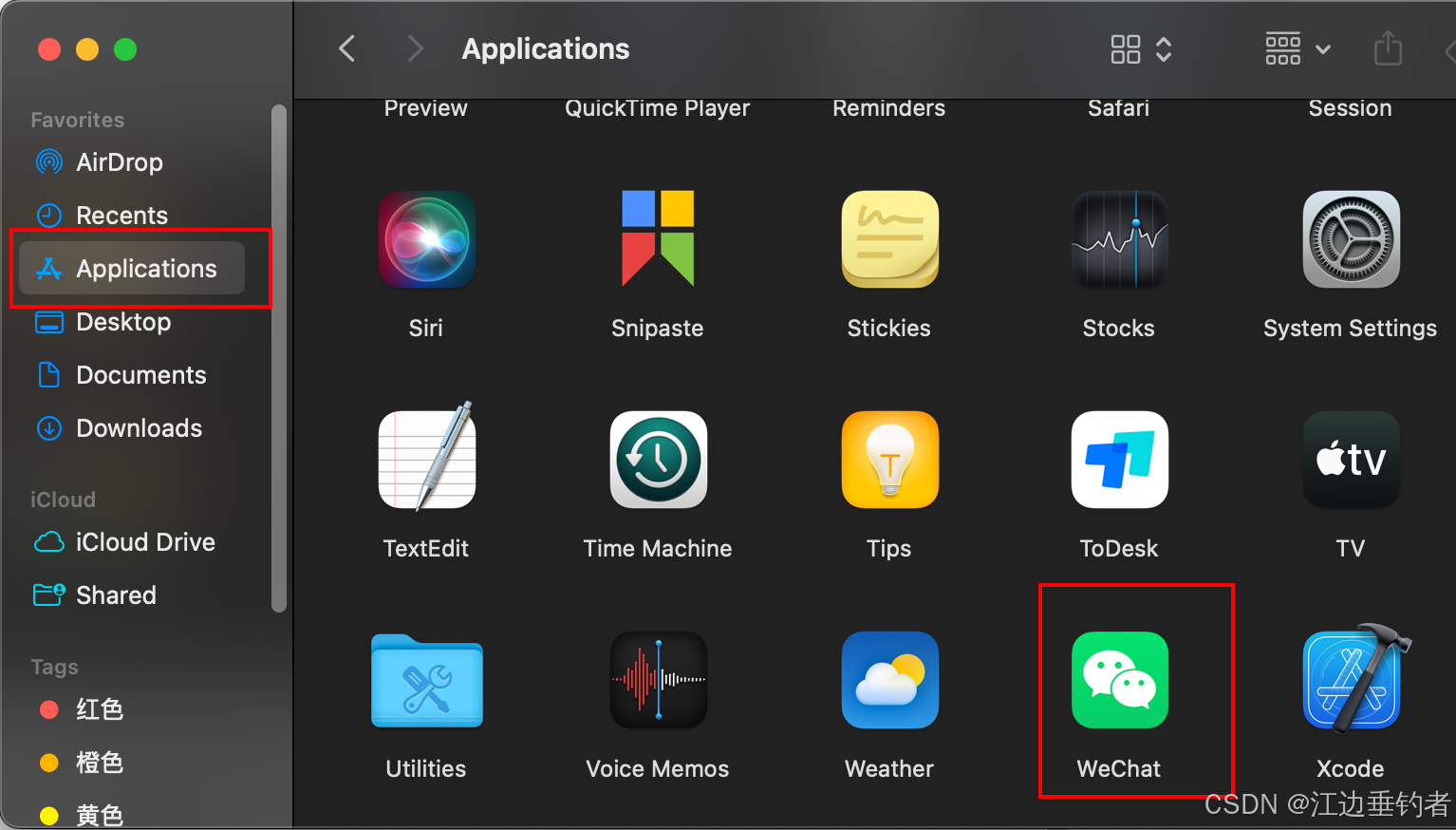Go to Desktop in the sidebar
Image resolution: width=1456 pixels, height=830 pixels.
(x=132, y=322)
